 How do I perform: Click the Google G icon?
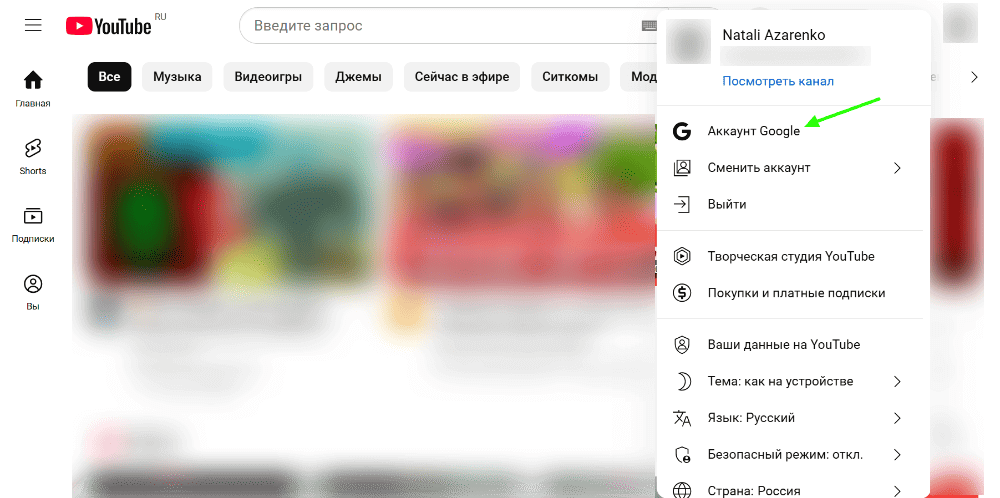pyautogui.click(x=682, y=131)
